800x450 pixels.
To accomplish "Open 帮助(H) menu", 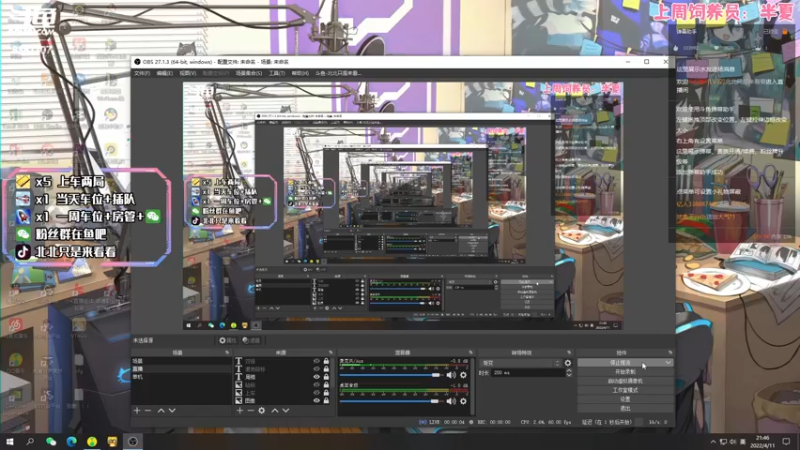I will tap(300, 73).
